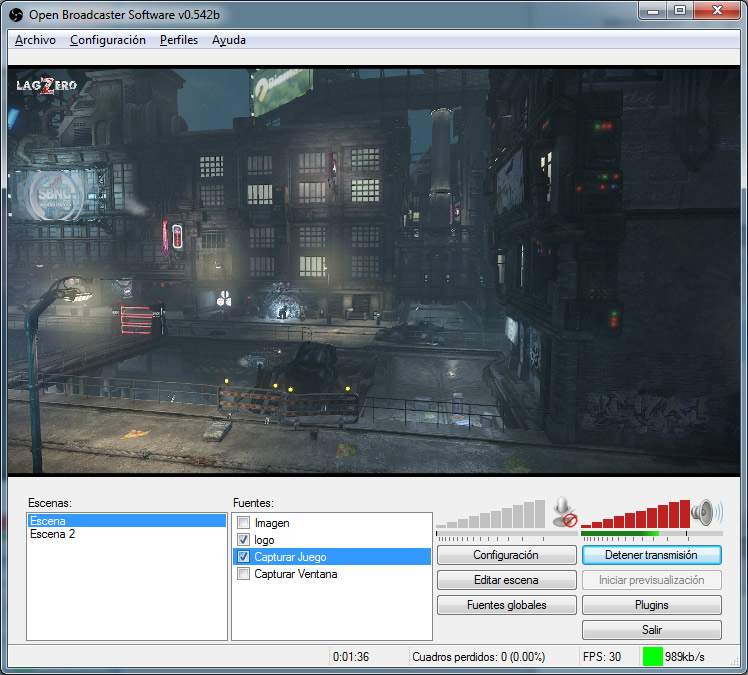The width and height of the screenshot is (748, 675).
Task: Click the Cuadros perdidos status text
Action: (x=478, y=657)
